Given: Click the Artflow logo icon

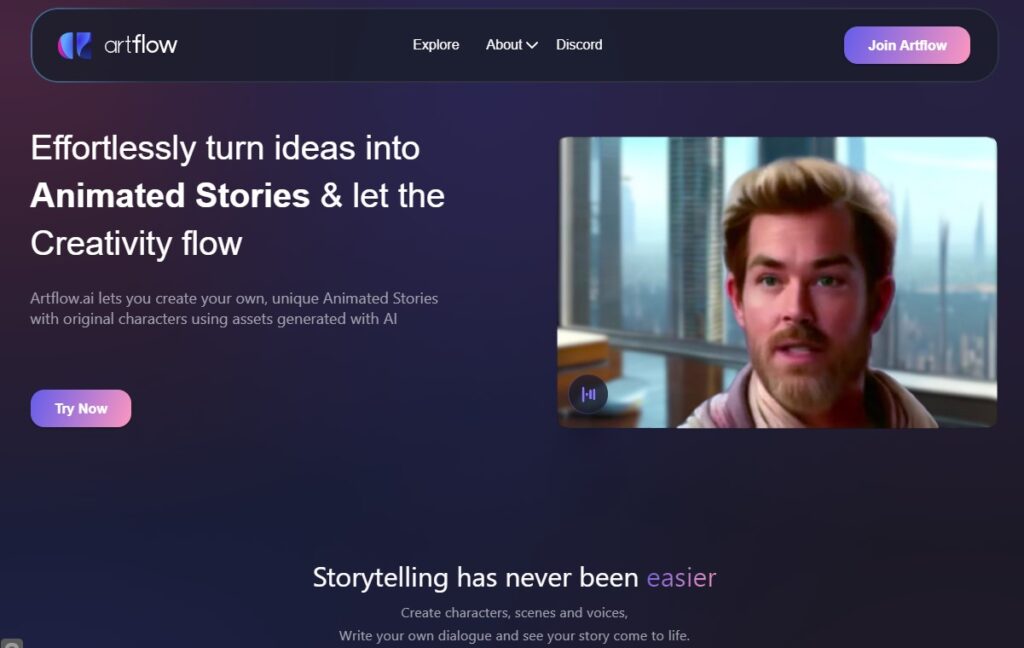Looking at the screenshot, I should point(74,45).
